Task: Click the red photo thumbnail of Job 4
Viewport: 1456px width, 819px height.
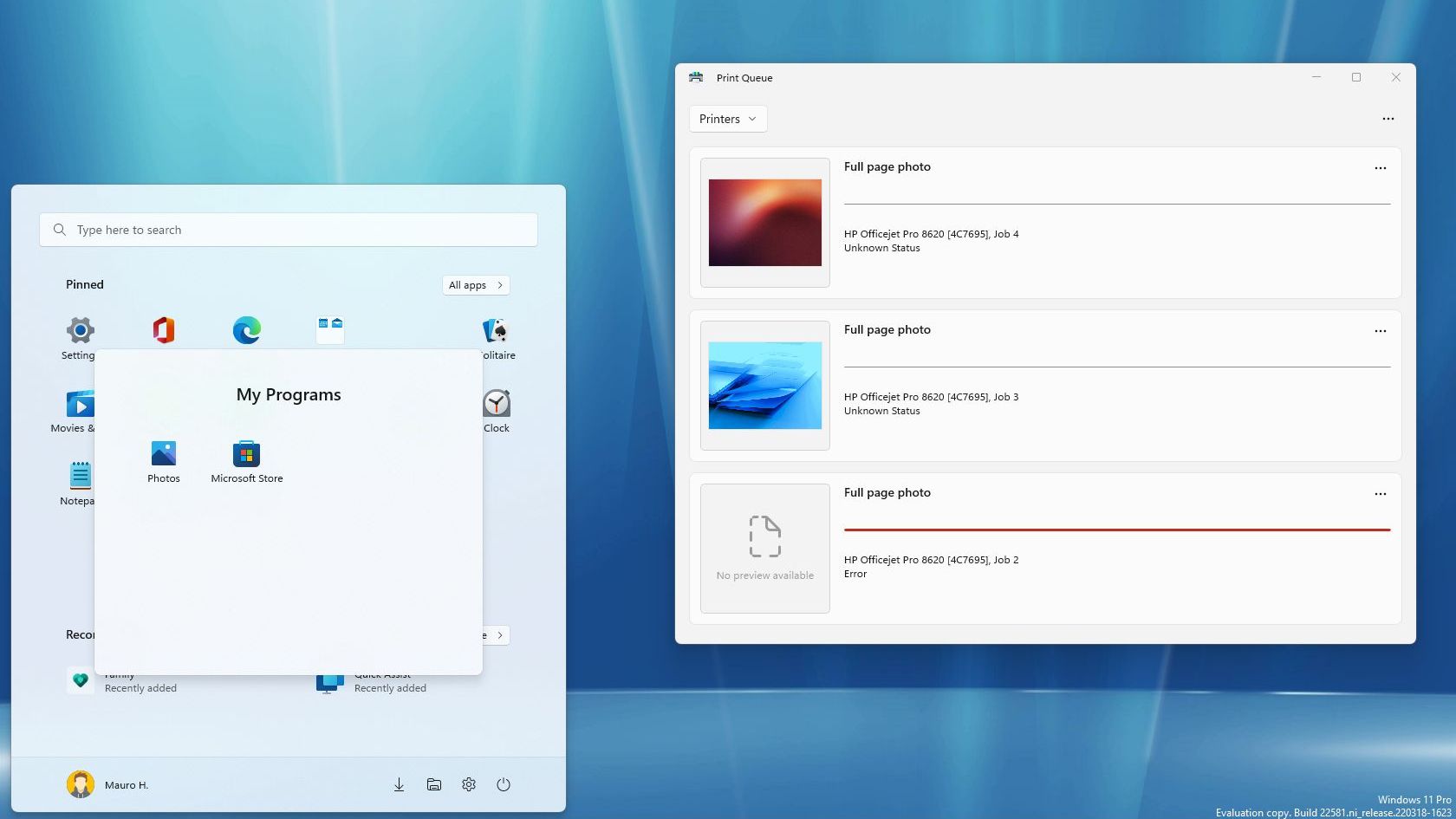Action: (x=765, y=223)
